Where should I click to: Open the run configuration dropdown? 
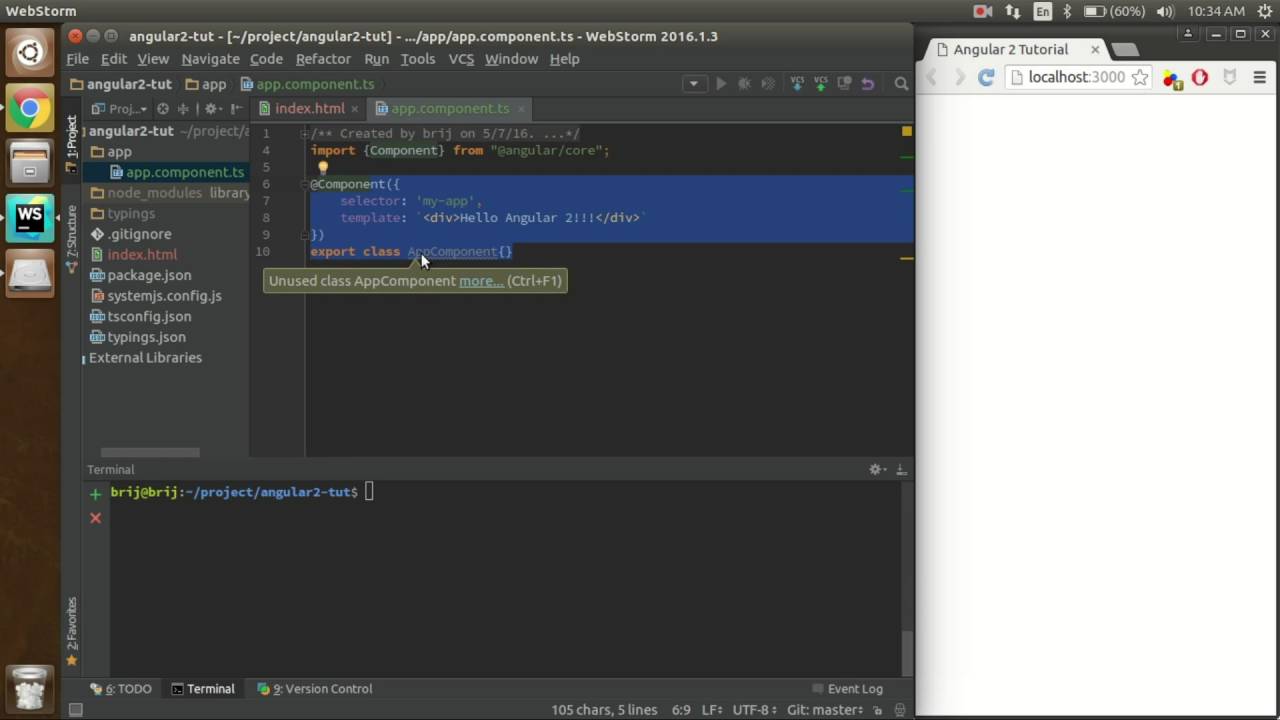click(x=693, y=84)
